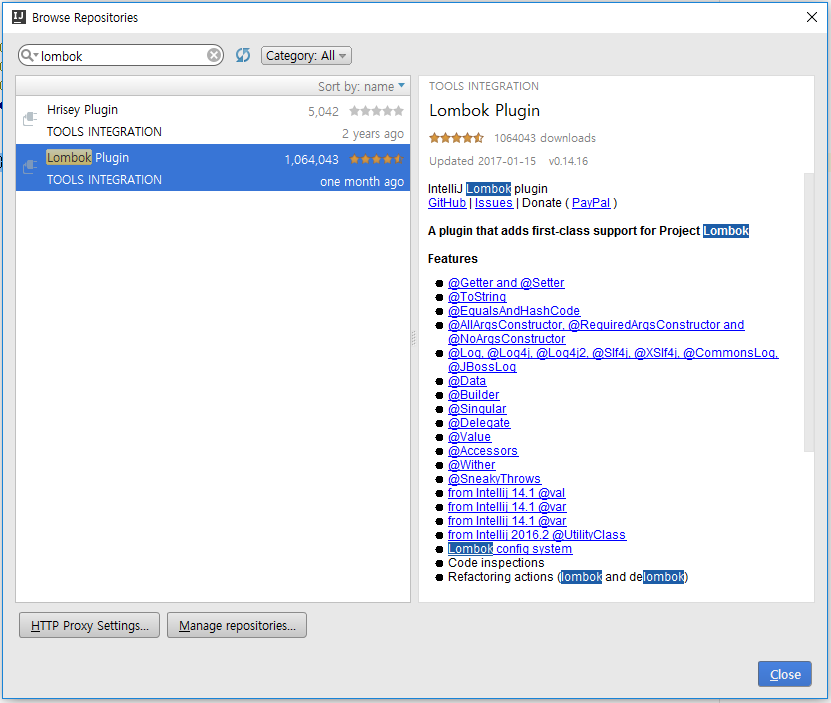The width and height of the screenshot is (831, 703).
Task: Click the Features heading
Action: click(x=453, y=259)
